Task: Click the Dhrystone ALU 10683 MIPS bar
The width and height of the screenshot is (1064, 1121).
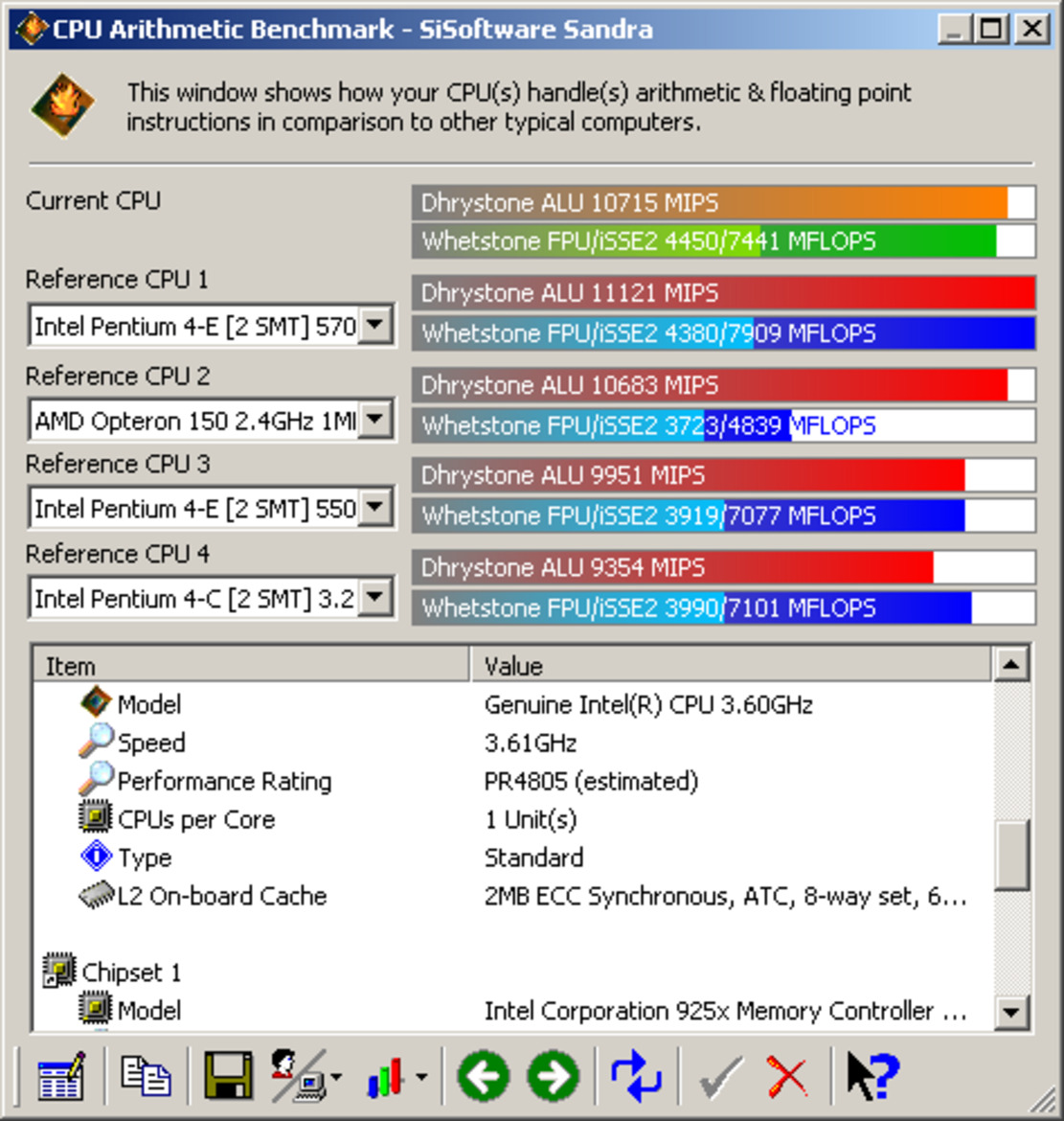Action: click(x=723, y=385)
